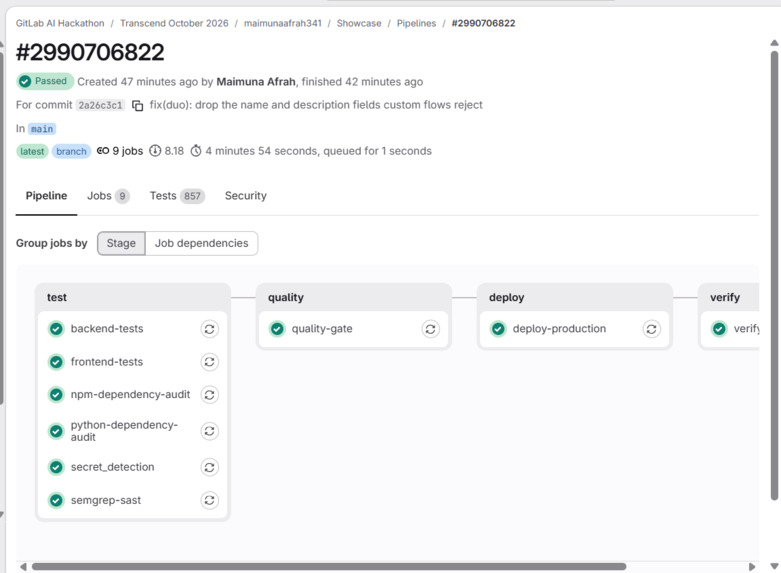Click the secret_detection passed status icon
781x573 pixels.
tap(56, 467)
